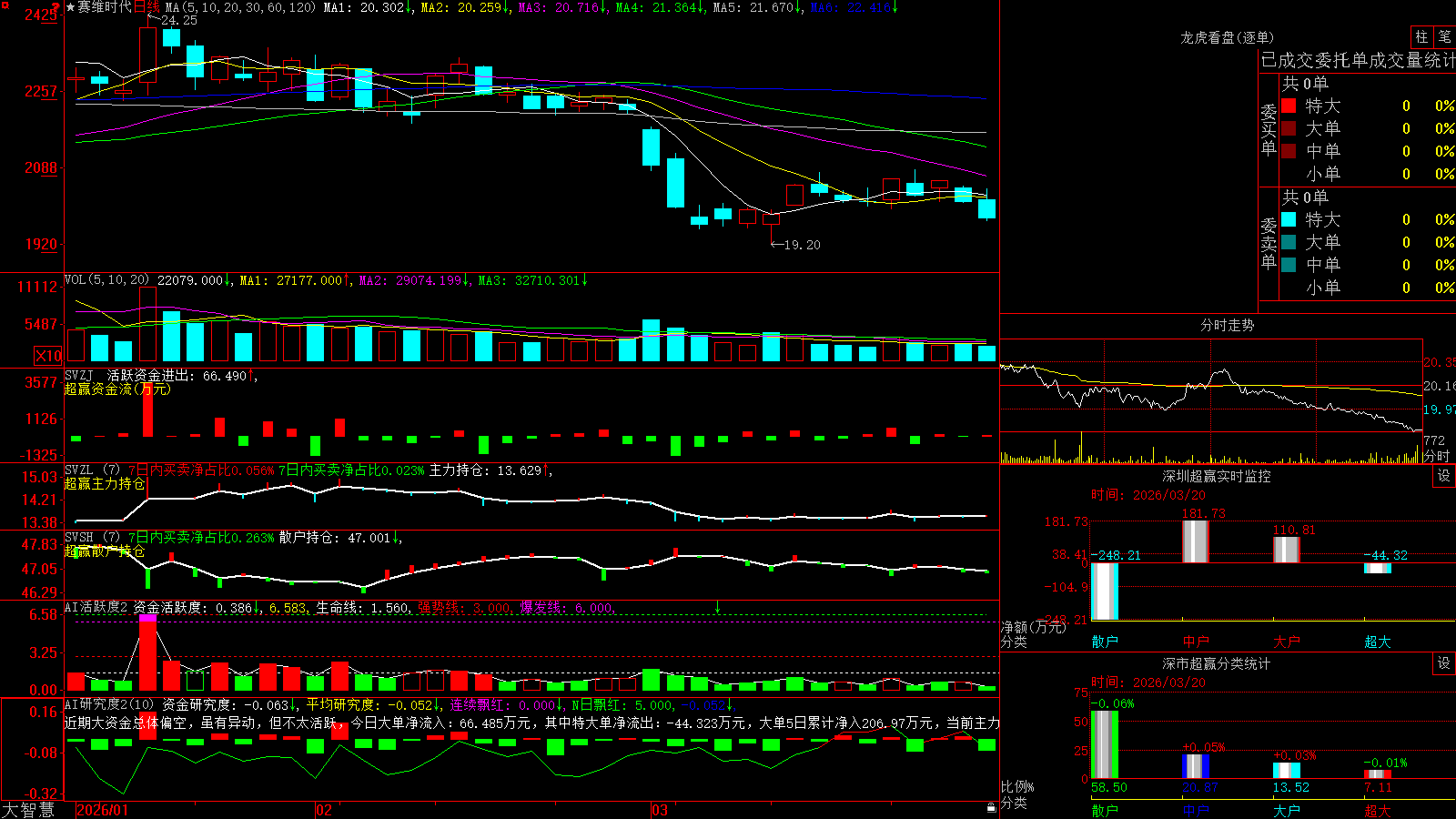The height and width of the screenshot is (819, 1456).
Task: Open 设 settings for 深市超赢分类统计
Action: coord(1444,663)
